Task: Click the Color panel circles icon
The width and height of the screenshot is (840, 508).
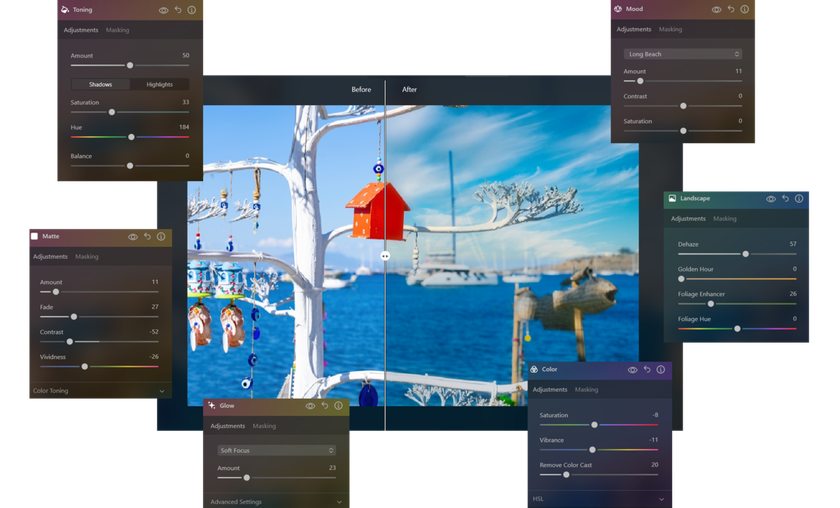Action: [x=534, y=369]
